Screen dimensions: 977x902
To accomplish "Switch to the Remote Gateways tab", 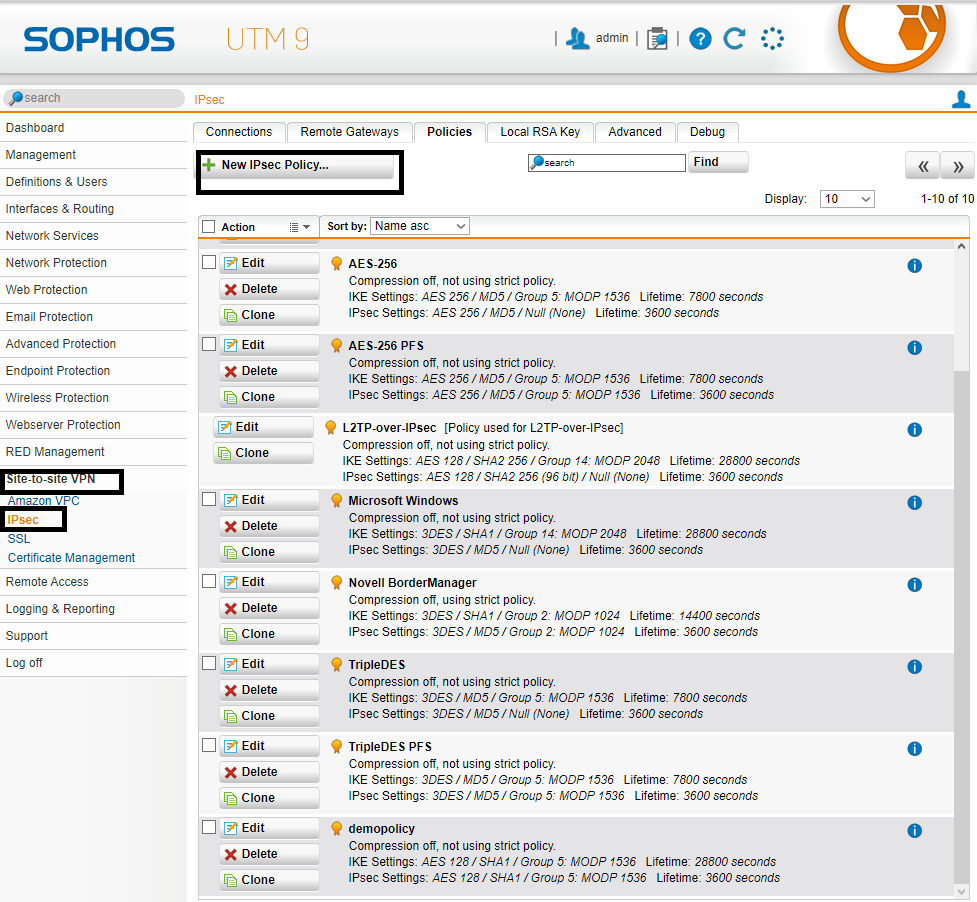I will (x=350, y=132).
